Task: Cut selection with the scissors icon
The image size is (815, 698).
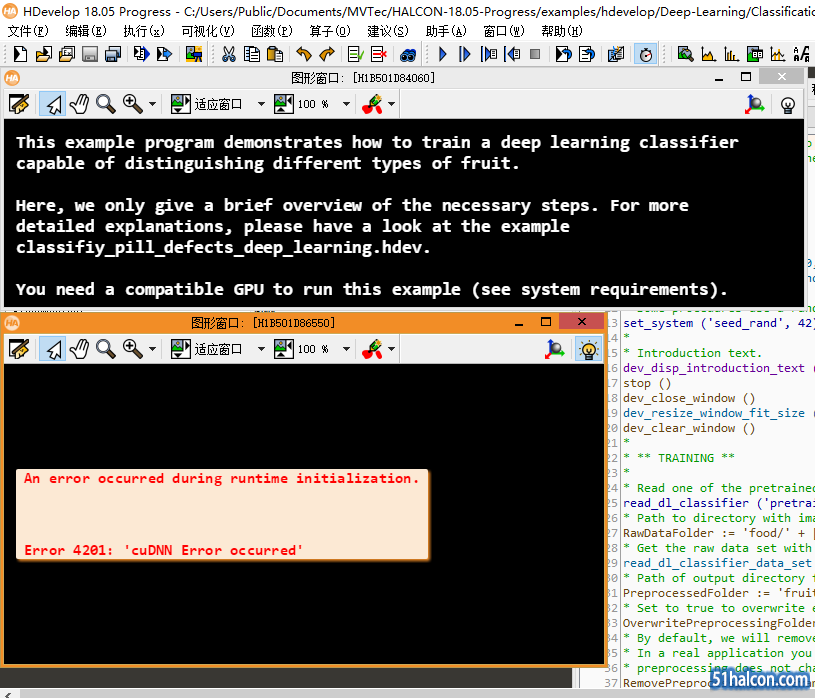Action: point(229,54)
